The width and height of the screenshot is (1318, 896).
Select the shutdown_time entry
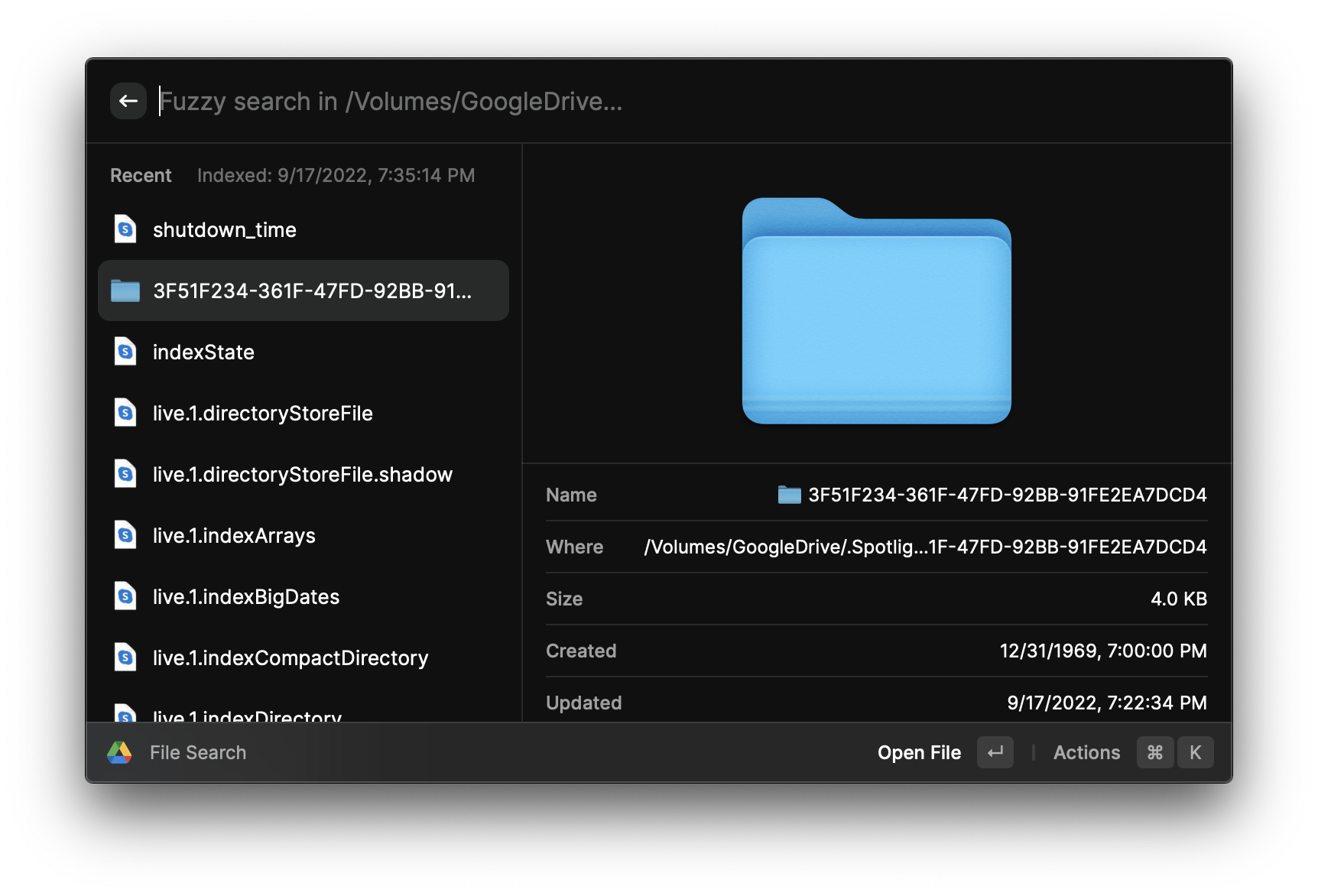tap(224, 229)
